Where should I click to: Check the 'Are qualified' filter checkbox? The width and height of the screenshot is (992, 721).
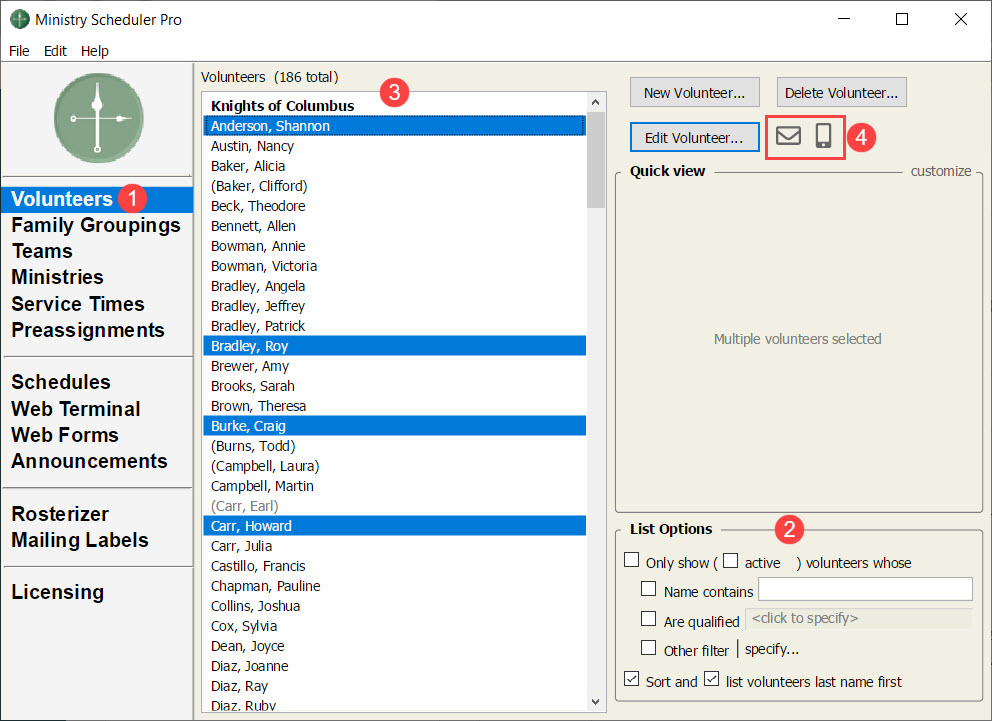coord(649,619)
